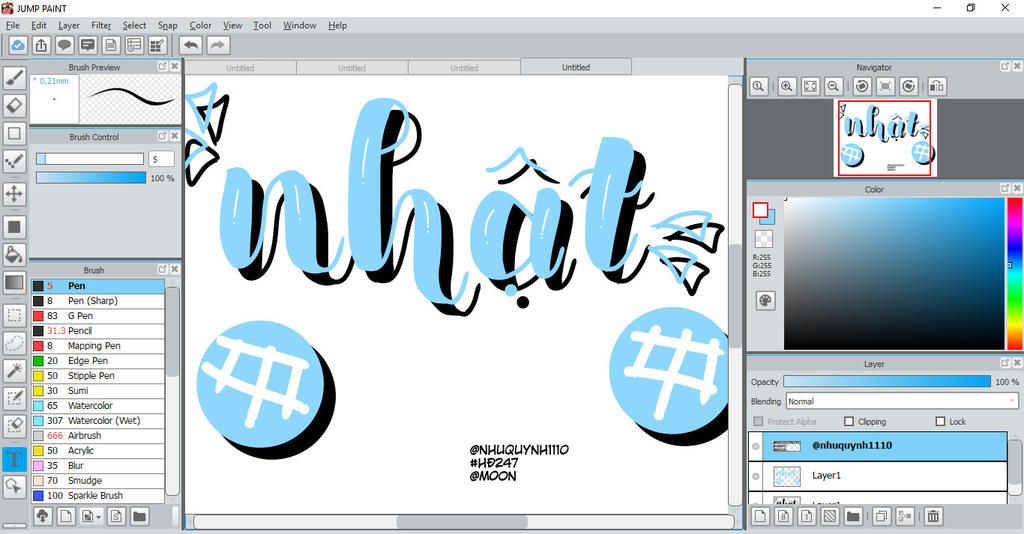
Task: Close the Color panel
Action: (1017, 188)
